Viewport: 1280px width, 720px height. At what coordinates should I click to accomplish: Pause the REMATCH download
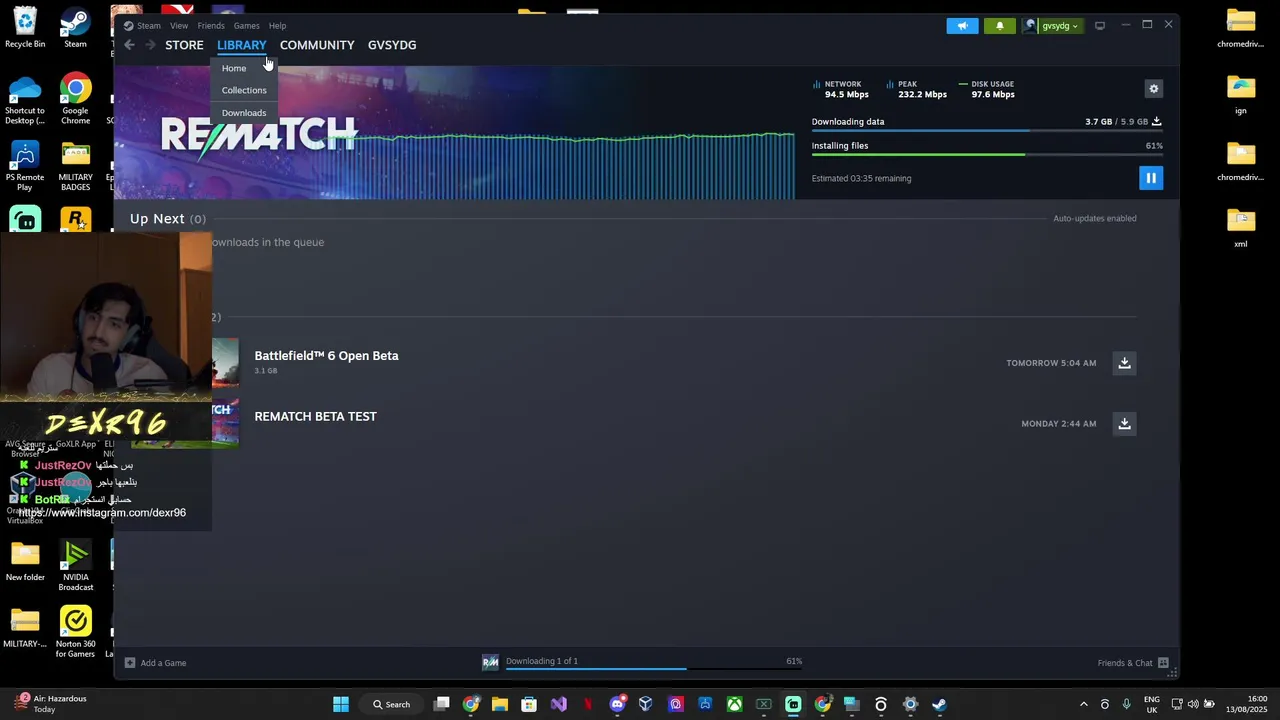click(1151, 178)
